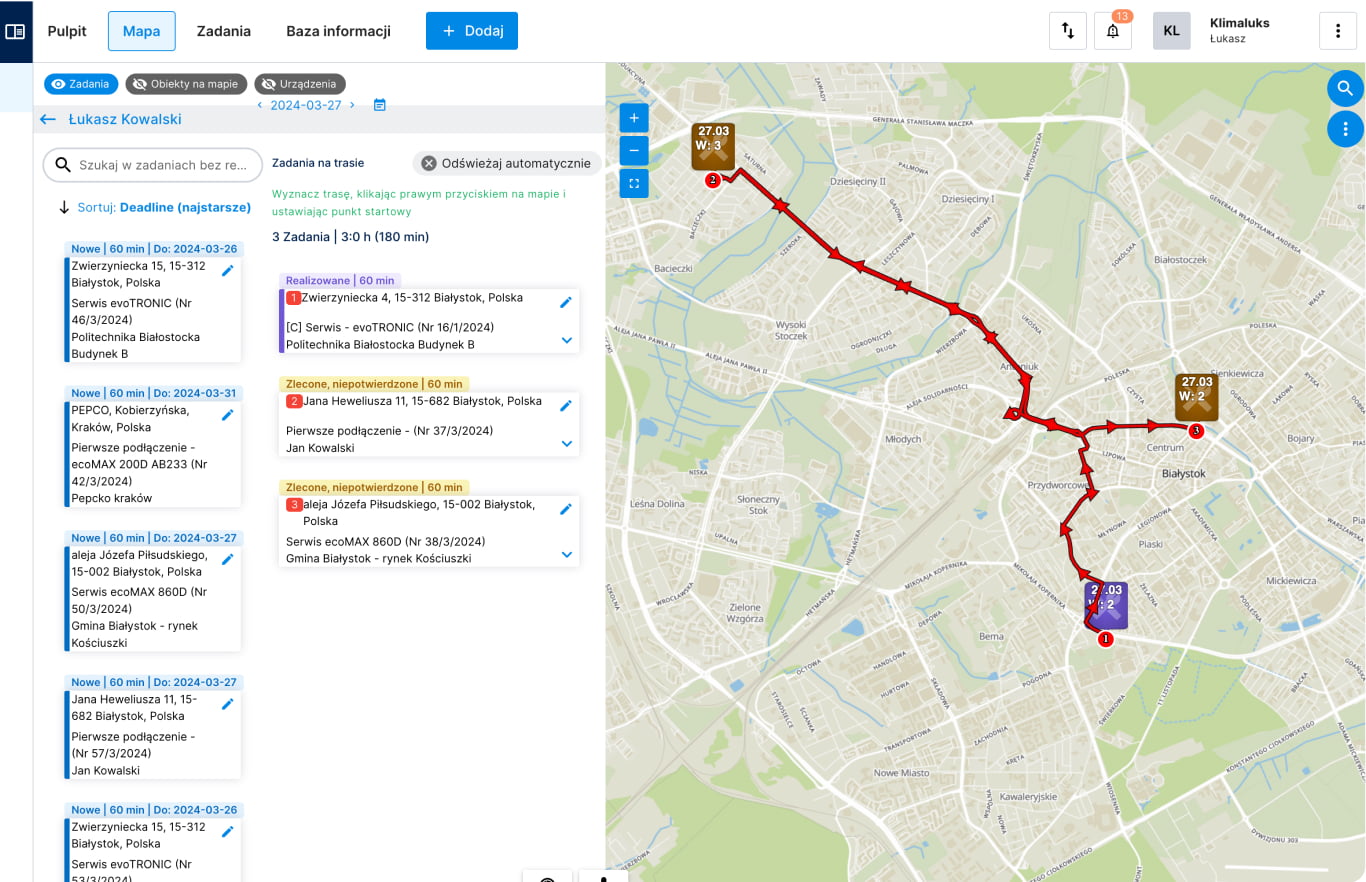Expand the Zwierzyniecka 4 route task details

pos(566,340)
